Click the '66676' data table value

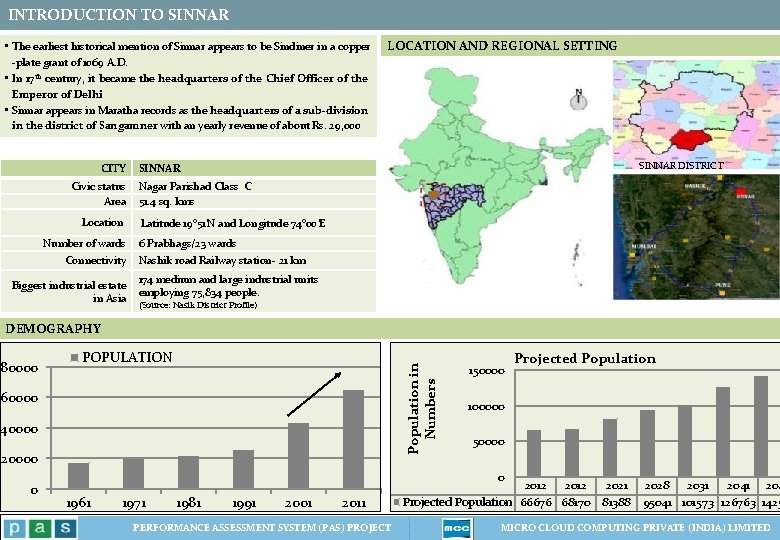point(536,503)
